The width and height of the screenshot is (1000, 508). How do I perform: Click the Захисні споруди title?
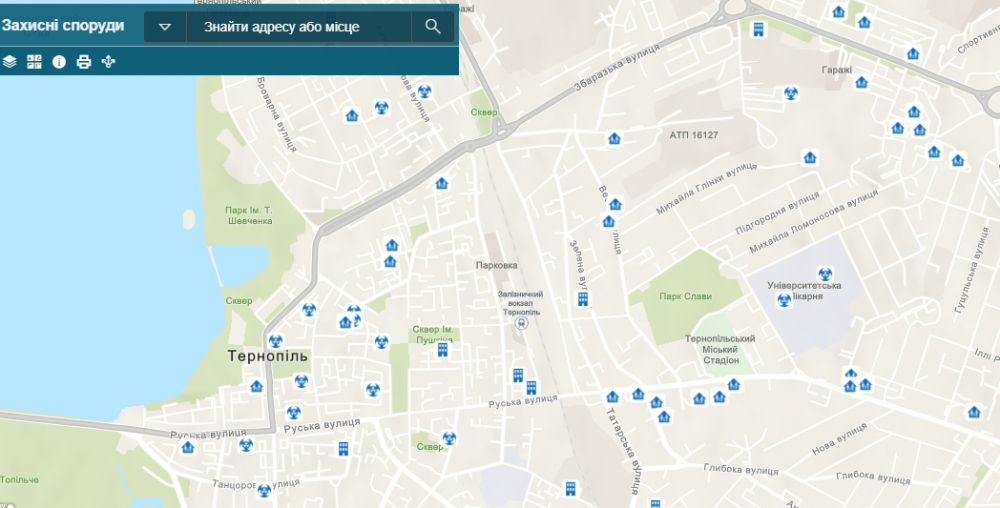[63, 25]
